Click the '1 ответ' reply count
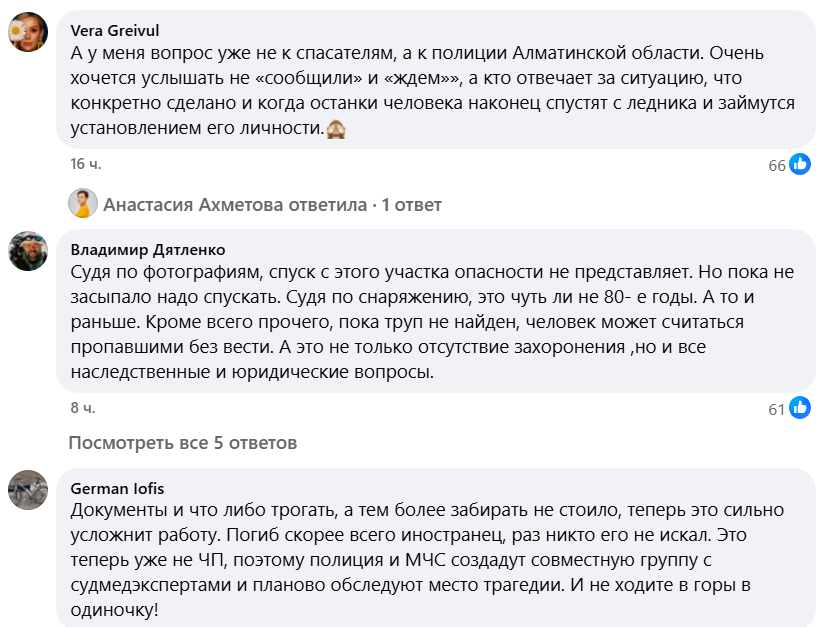836x627 pixels. point(412,205)
